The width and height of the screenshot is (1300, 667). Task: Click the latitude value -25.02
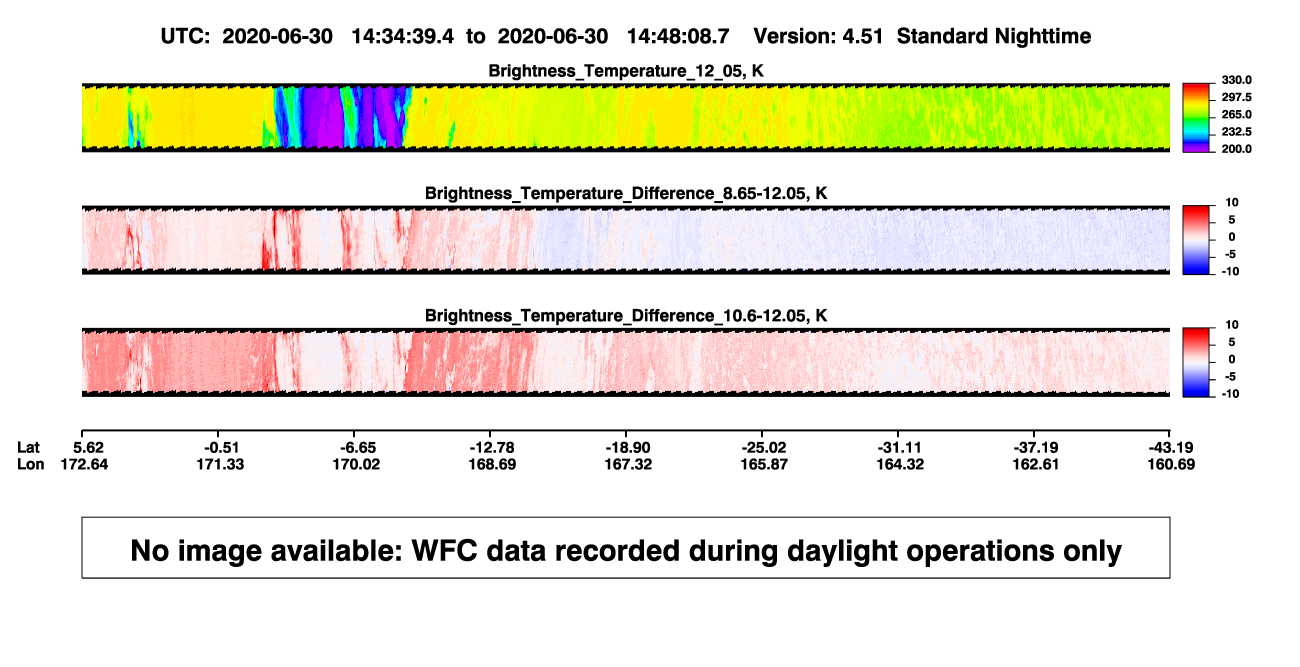[x=765, y=447]
